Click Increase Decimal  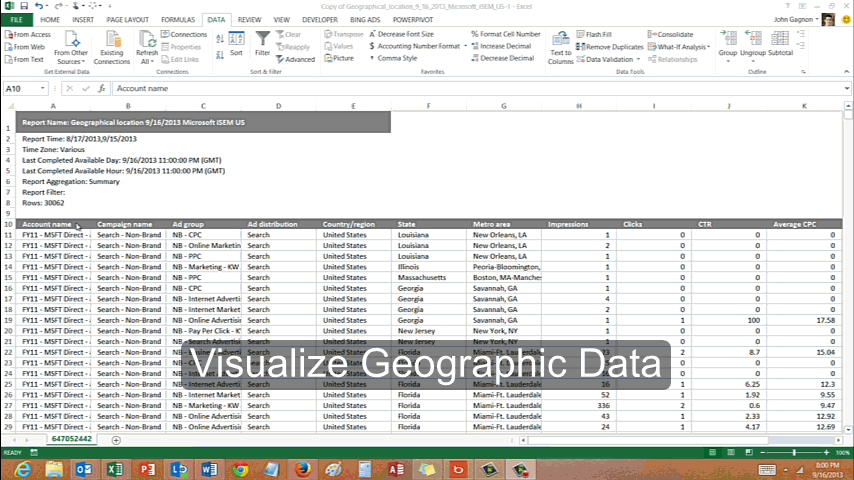coord(501,46)
